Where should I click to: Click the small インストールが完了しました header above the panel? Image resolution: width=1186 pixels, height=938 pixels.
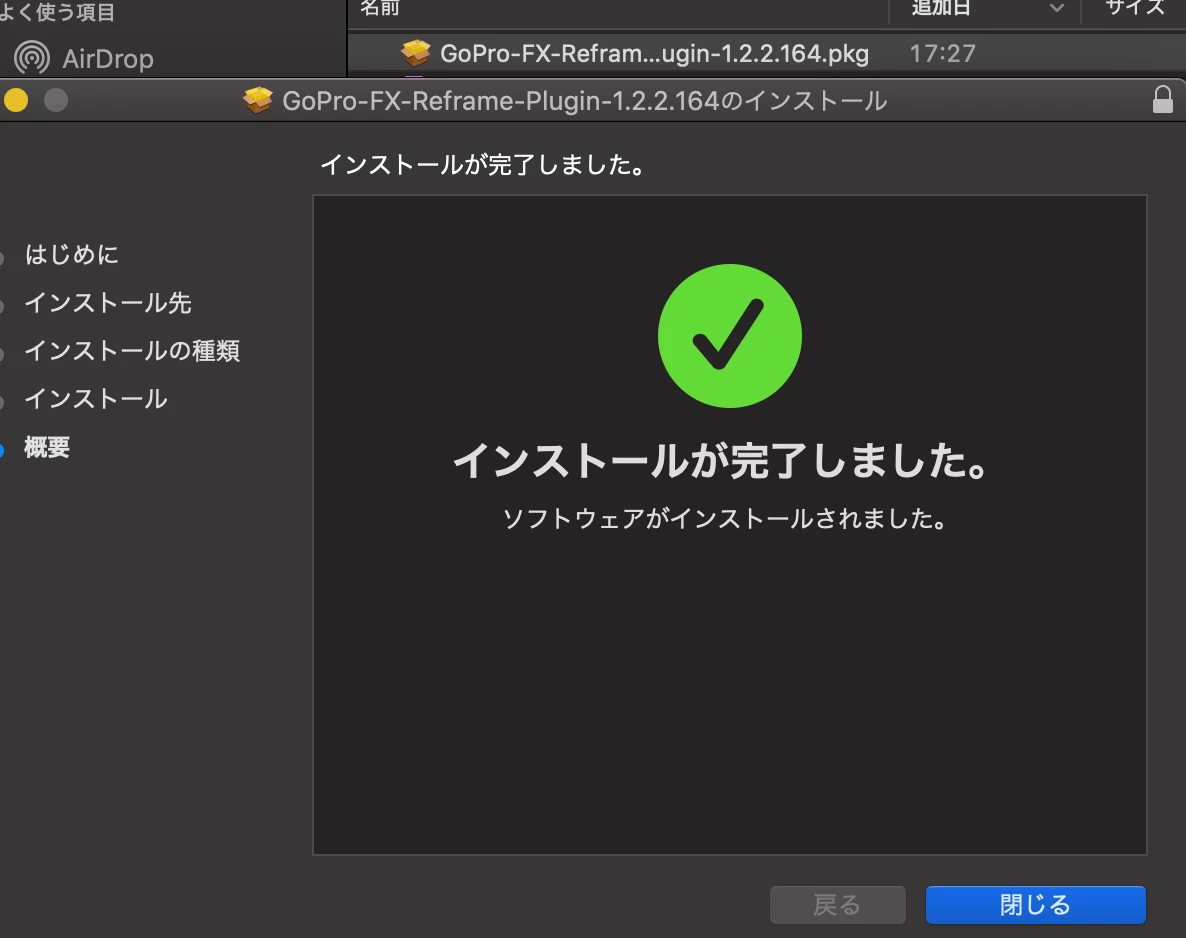[483, 164]
